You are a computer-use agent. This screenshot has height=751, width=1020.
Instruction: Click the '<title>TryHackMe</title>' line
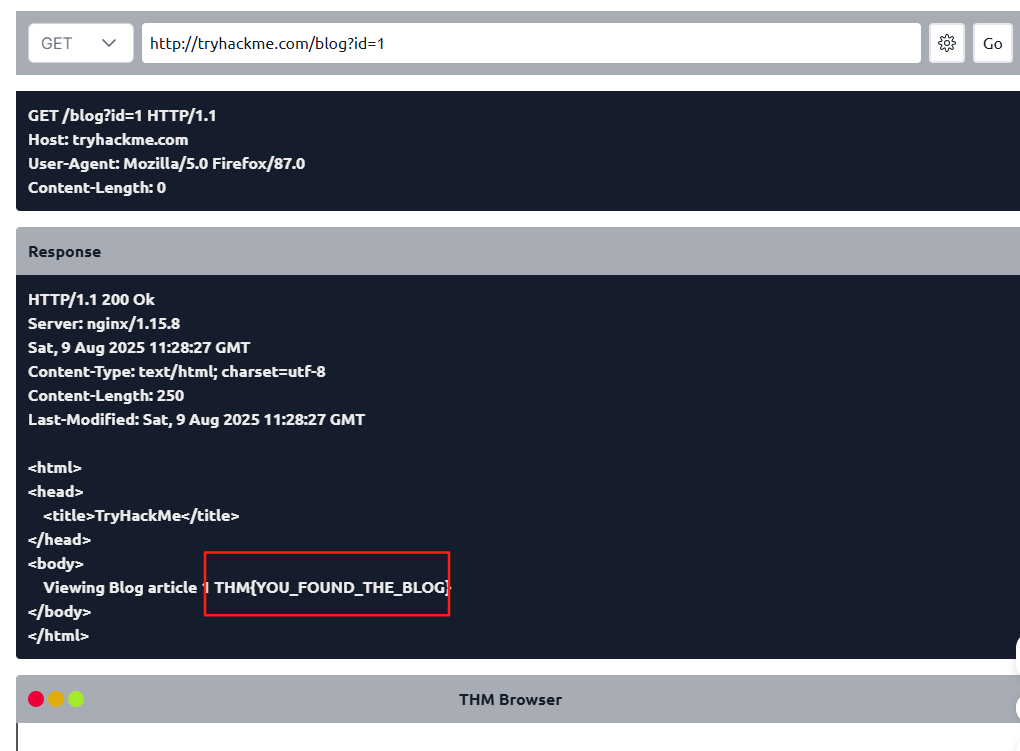coord(141,516)
